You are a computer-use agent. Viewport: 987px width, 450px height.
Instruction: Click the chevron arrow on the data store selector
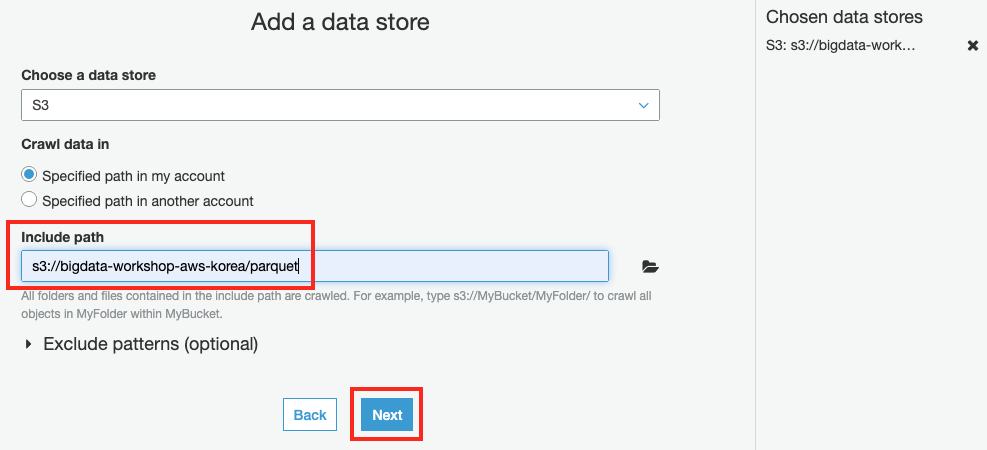click(x=645, y=105)
